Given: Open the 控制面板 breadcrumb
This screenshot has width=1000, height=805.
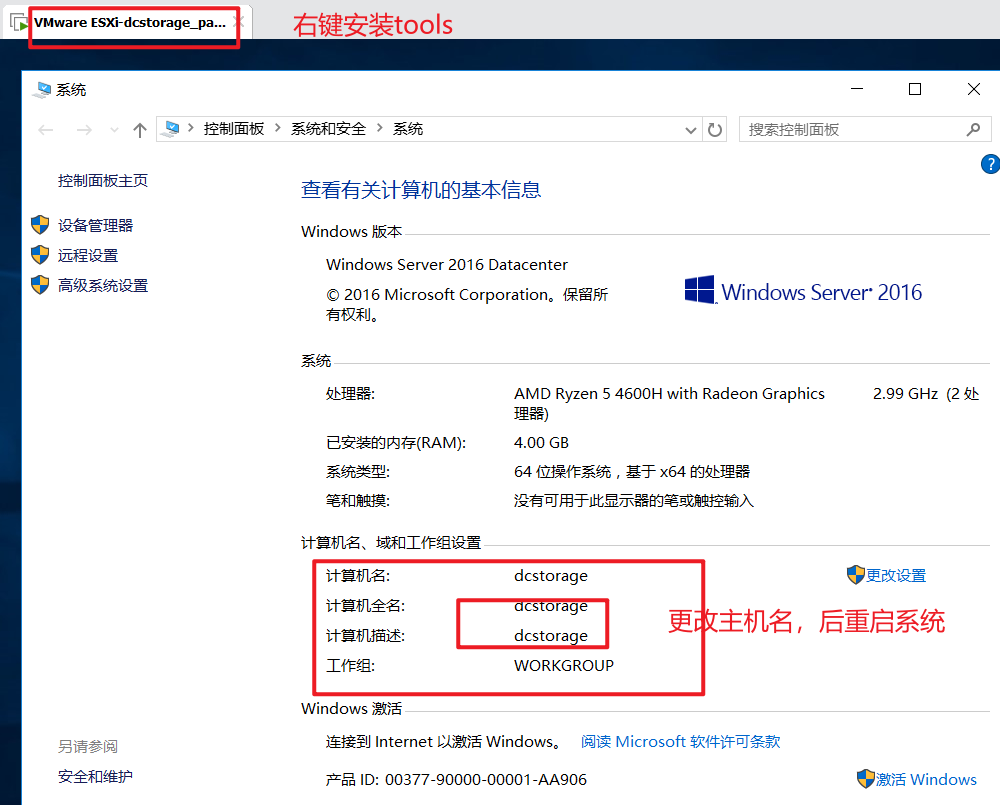Looking at the screenshot, I should pos(233,129).
